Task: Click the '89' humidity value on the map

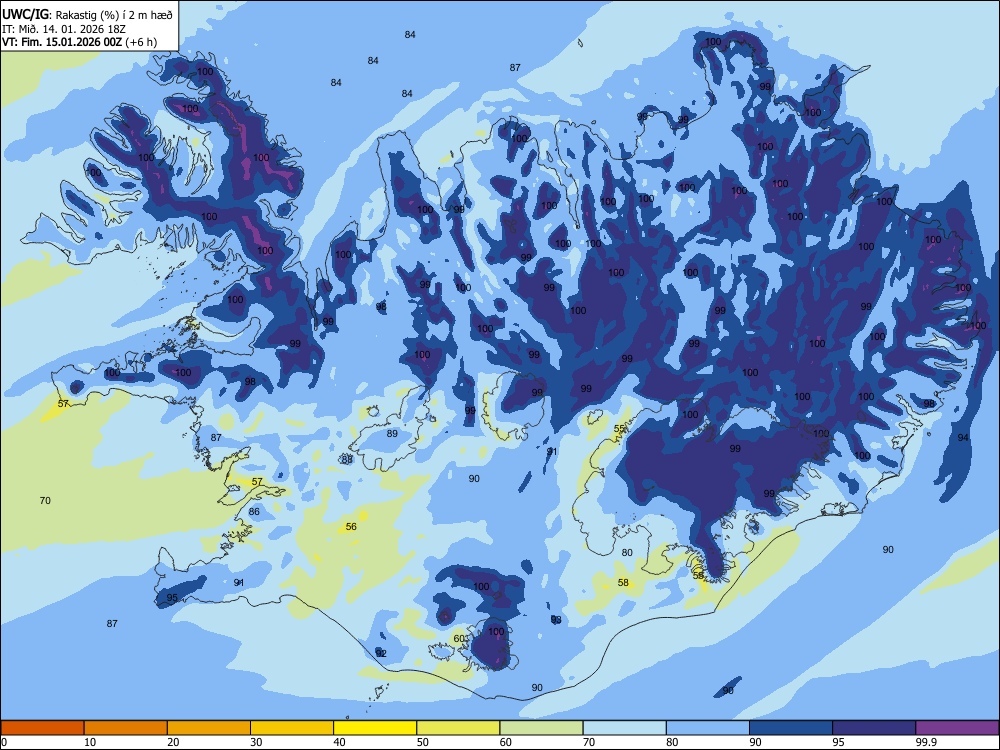Action: 392,434
